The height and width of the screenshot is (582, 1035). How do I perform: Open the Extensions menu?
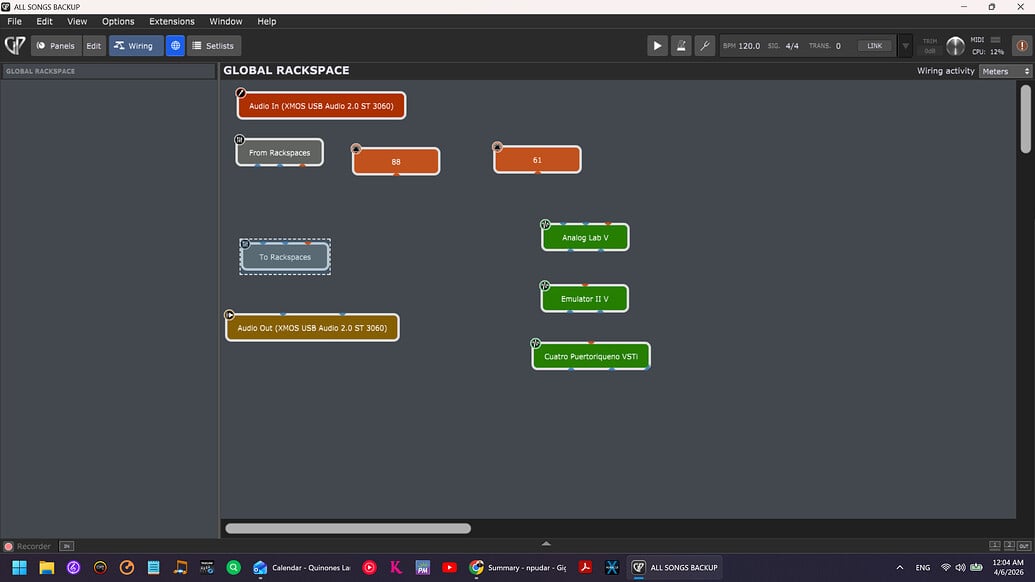[x=172, y=21]
